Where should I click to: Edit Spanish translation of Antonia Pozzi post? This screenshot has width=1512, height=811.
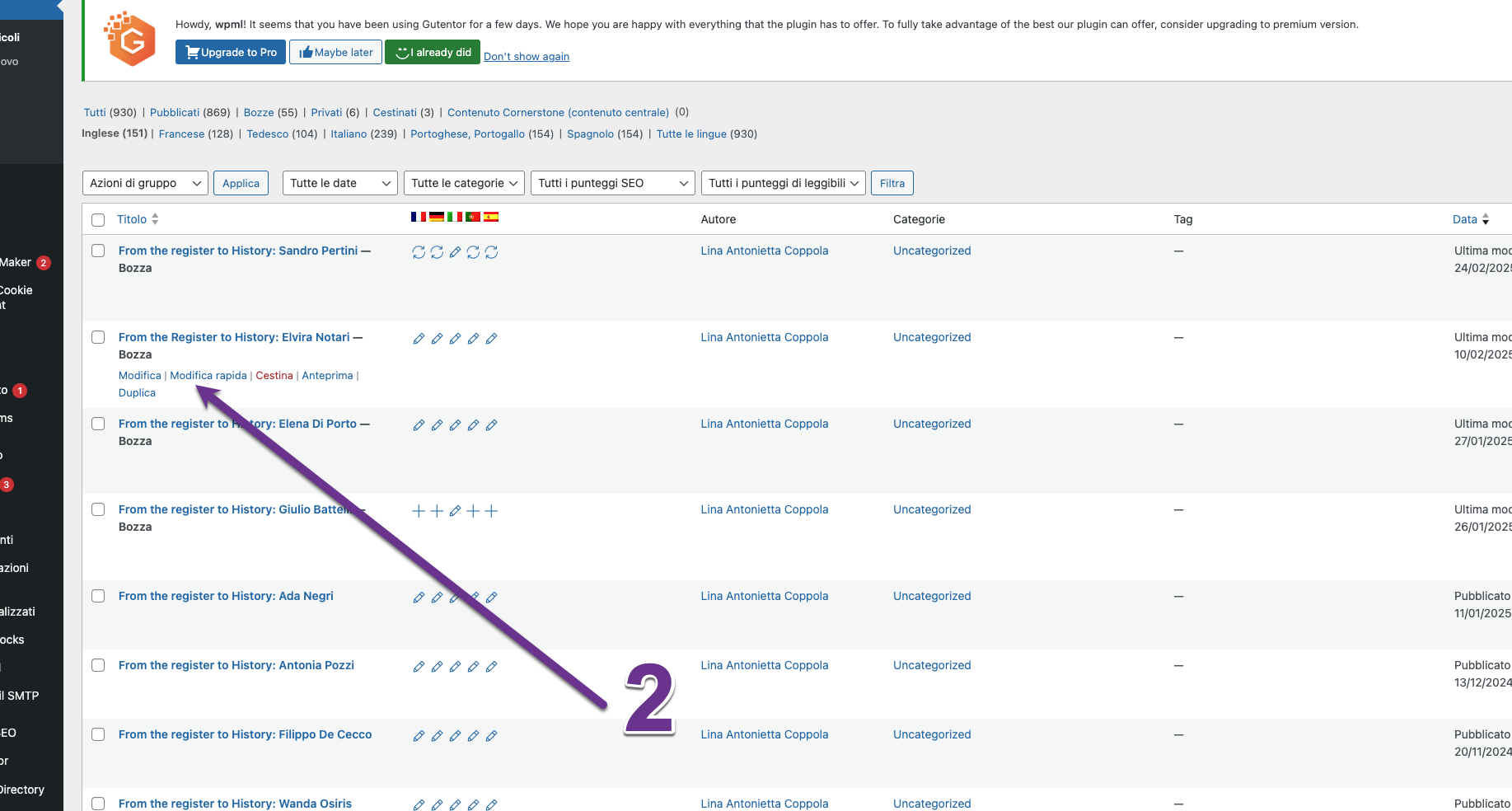[x=491, y=667]
